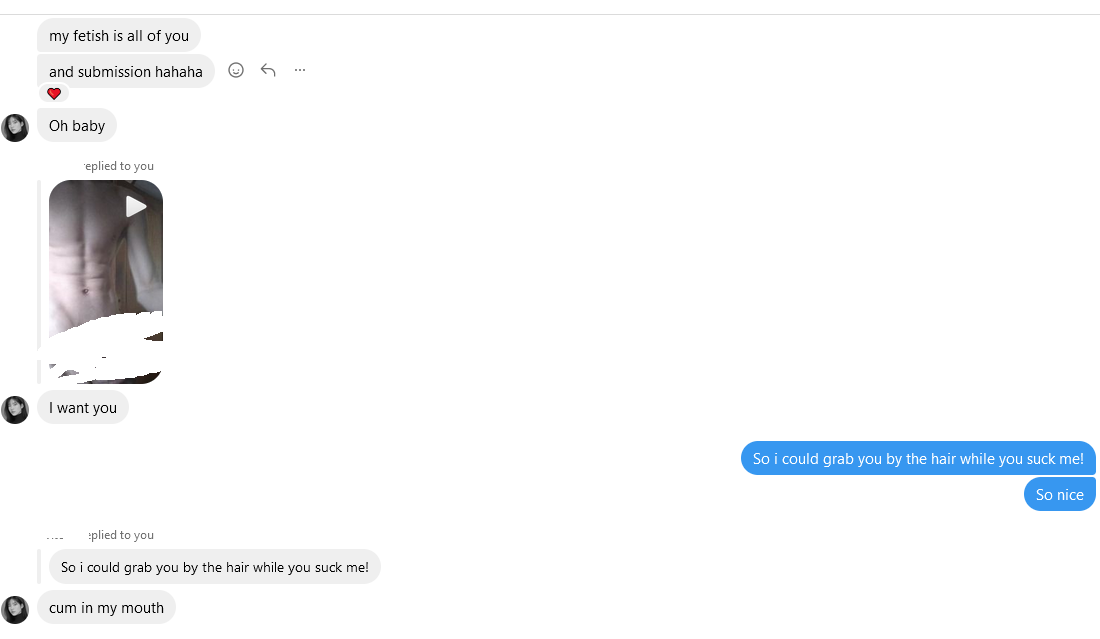Click the red heart reaction badge
This screenshot has height=639, width=1100.
pyautogui.click(x=54, y=94)
